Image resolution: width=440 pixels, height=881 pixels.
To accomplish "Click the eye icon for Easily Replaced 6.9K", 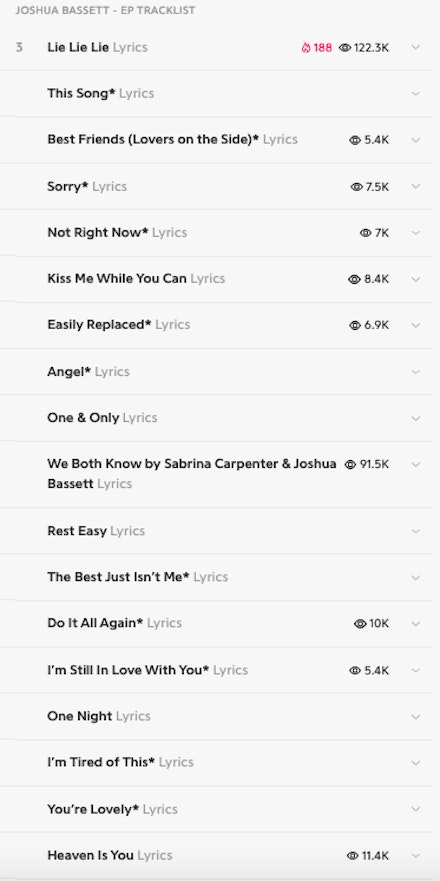I will pos(355,325).
